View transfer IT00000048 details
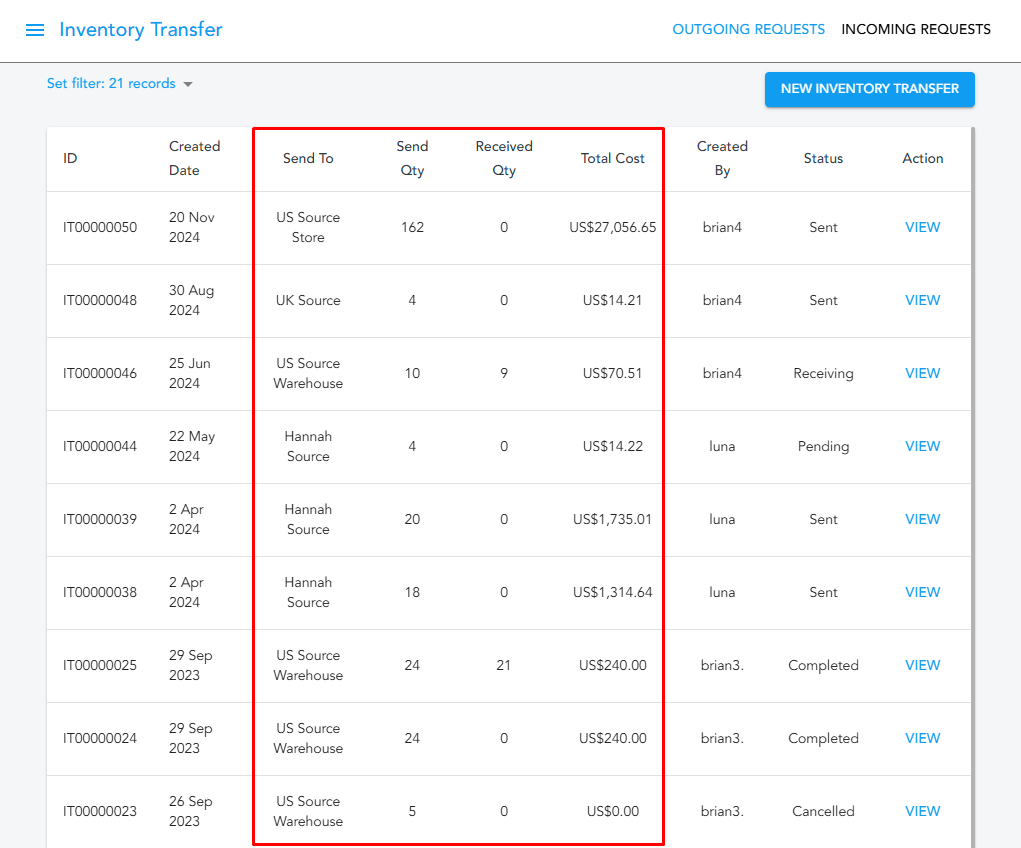The image size is (1021, 848). point(922,300)
